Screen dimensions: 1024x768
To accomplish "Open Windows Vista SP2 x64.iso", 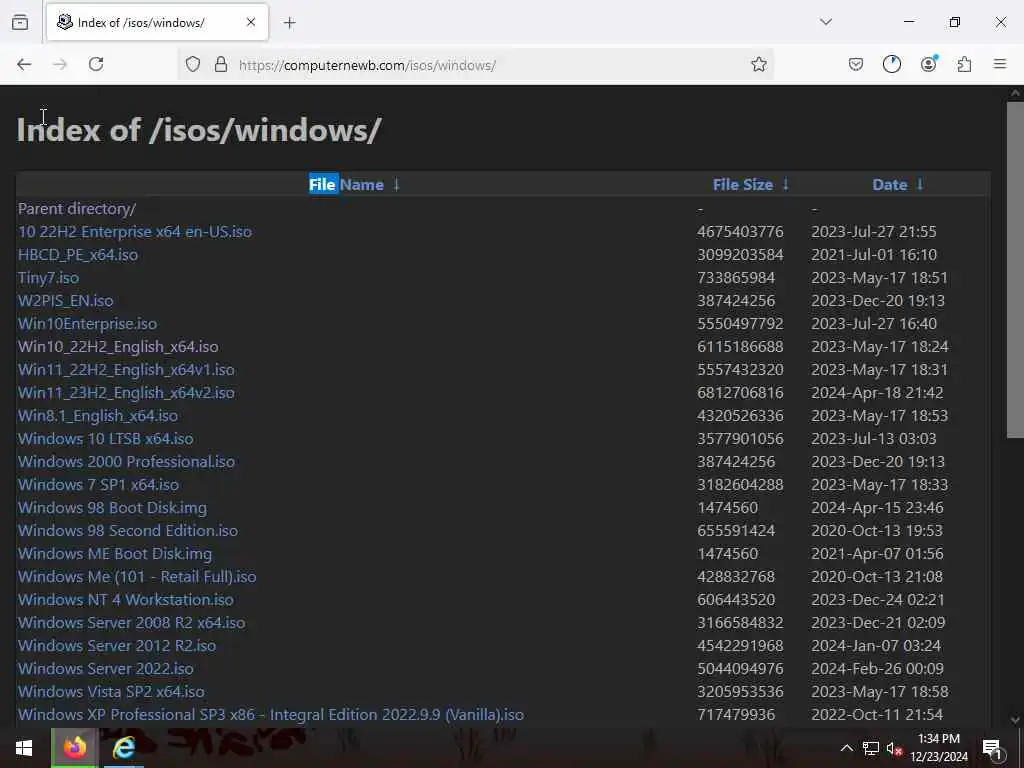I will pos(111,692).
